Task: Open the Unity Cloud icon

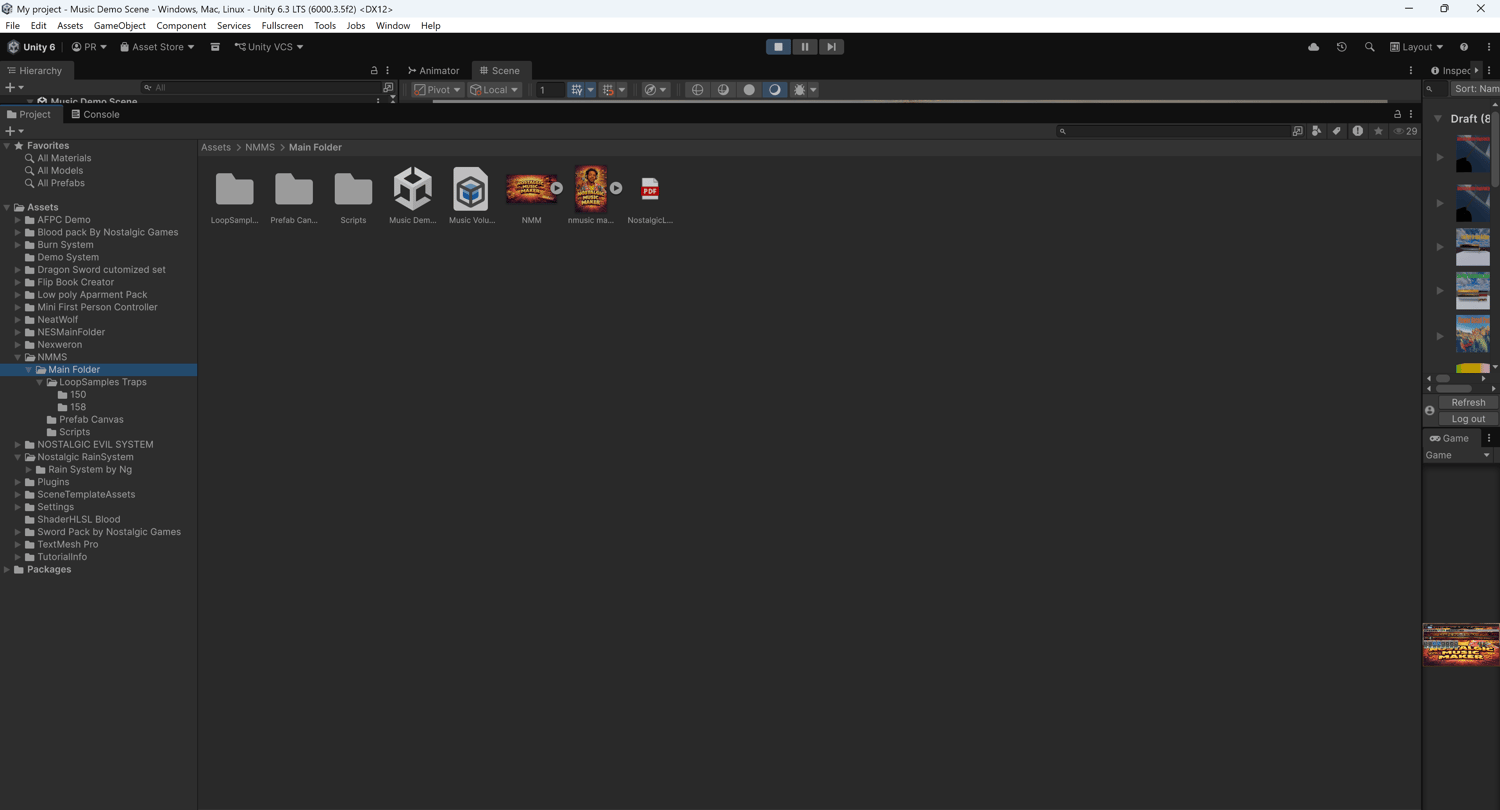Action: pos(1313,47)
